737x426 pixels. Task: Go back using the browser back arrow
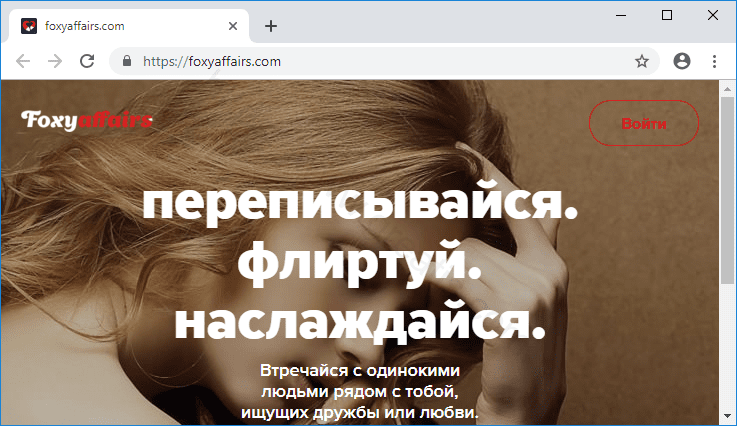click(x=23, y=61)
